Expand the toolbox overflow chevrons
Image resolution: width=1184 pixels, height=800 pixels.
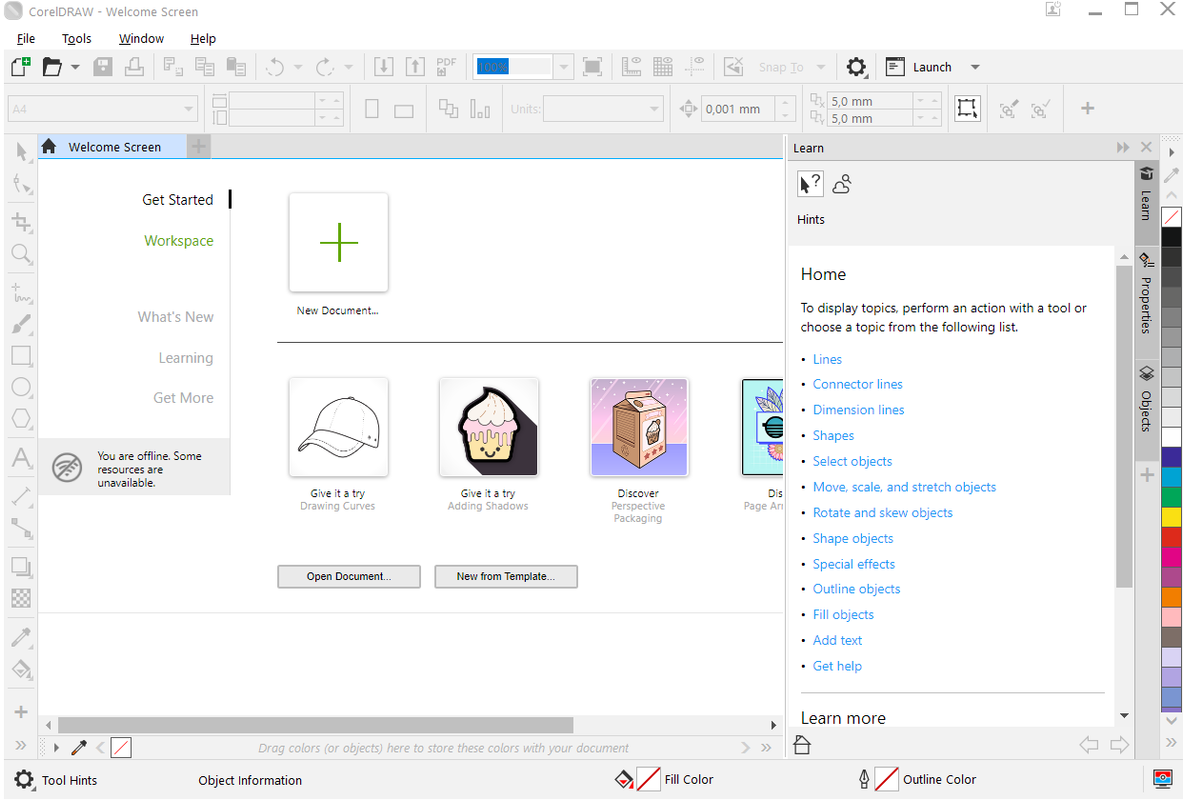click(21, 745)
